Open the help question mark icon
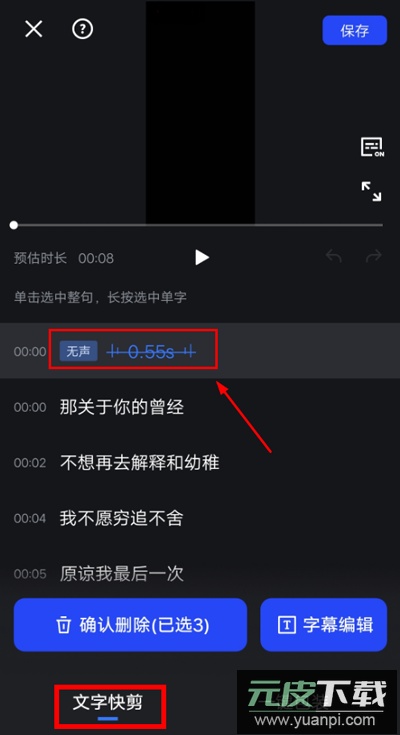The image size is (400, 735). tap(83, 29)
